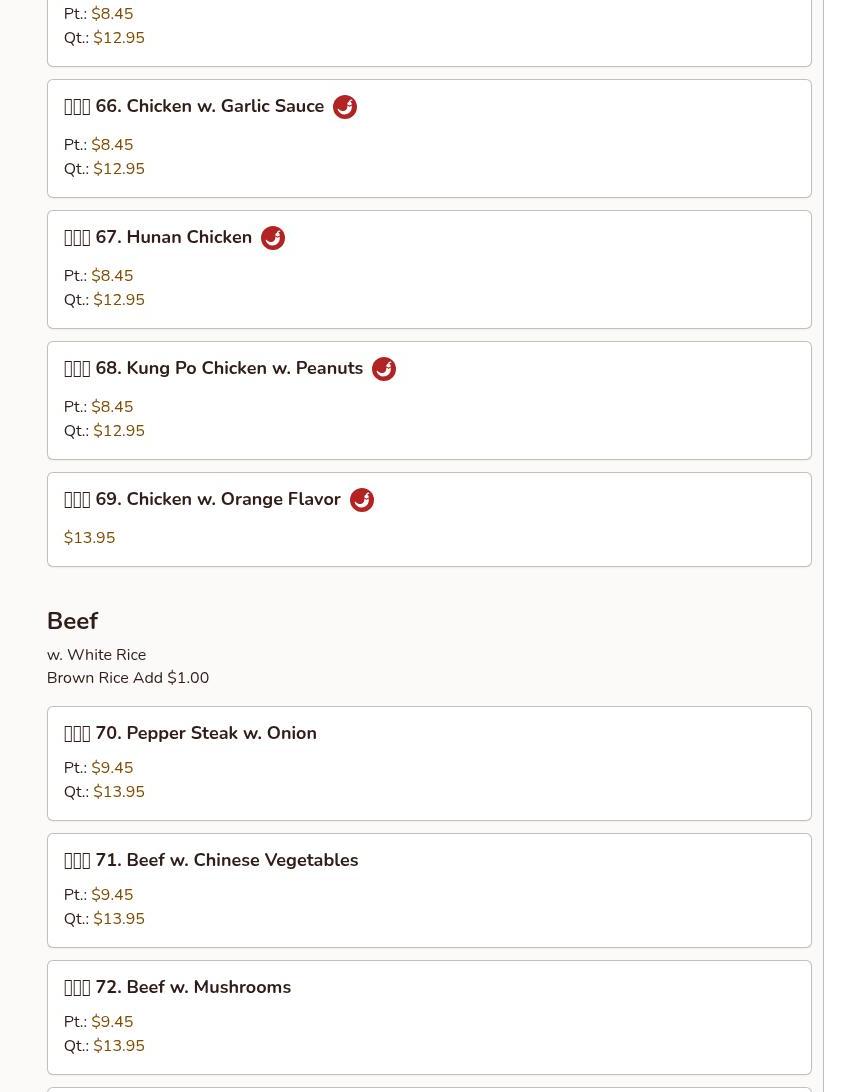Click the spicy icon beside Chicken w. Garlic Sauce
The width and height of the screenshot is (844, 1092).
345,107
